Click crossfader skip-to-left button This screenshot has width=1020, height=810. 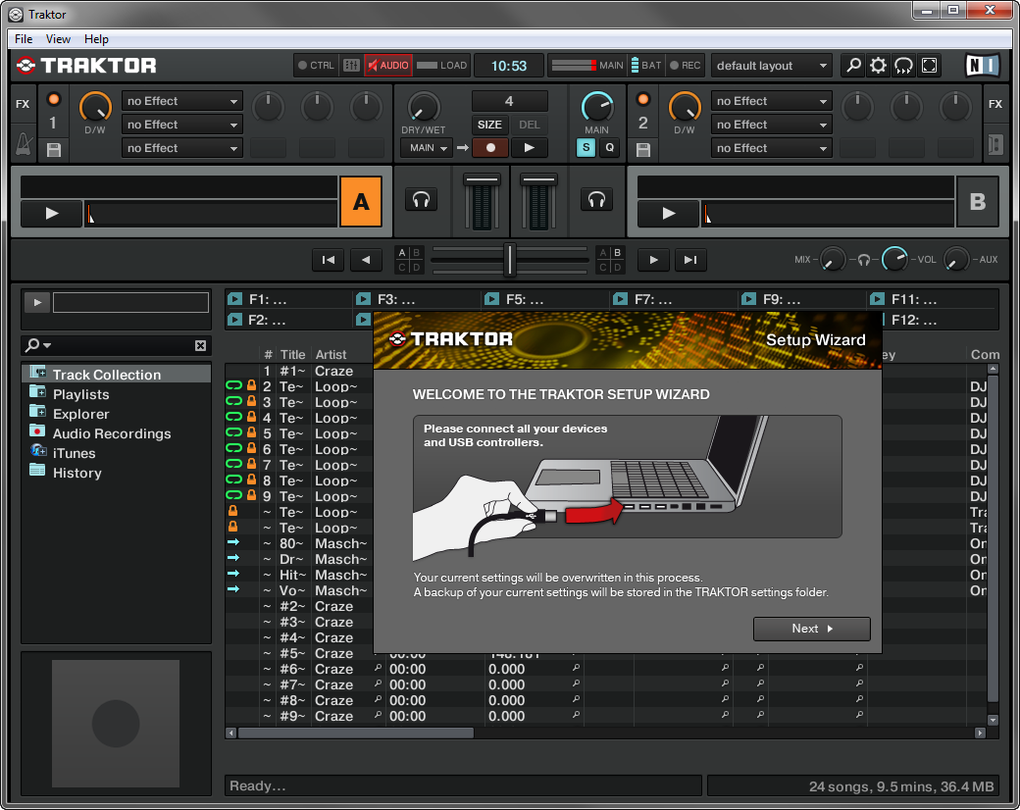click(x=328, y=260)
